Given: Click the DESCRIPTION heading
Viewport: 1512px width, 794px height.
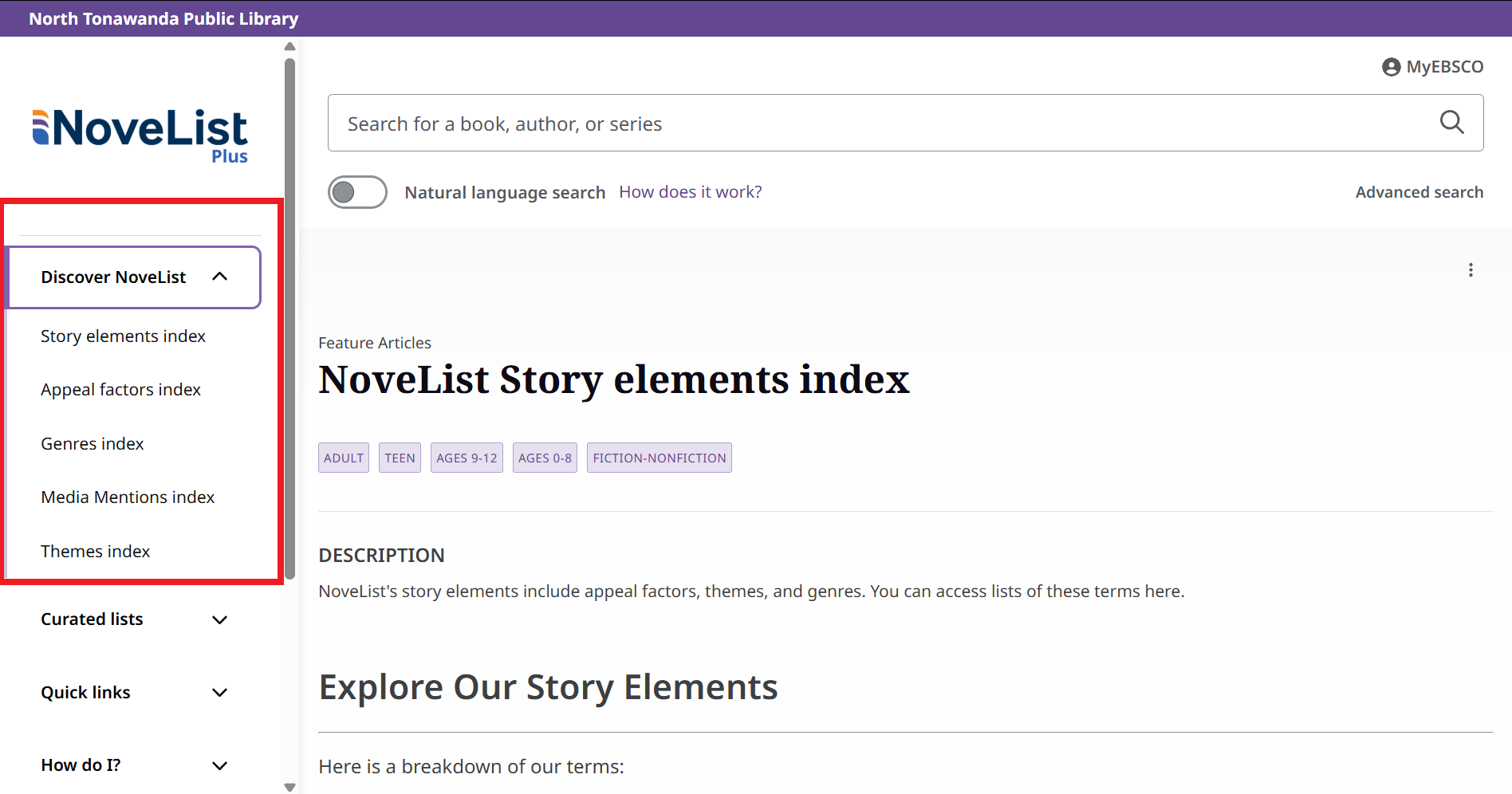Looking at the screenshot, I should coord(381,556).
